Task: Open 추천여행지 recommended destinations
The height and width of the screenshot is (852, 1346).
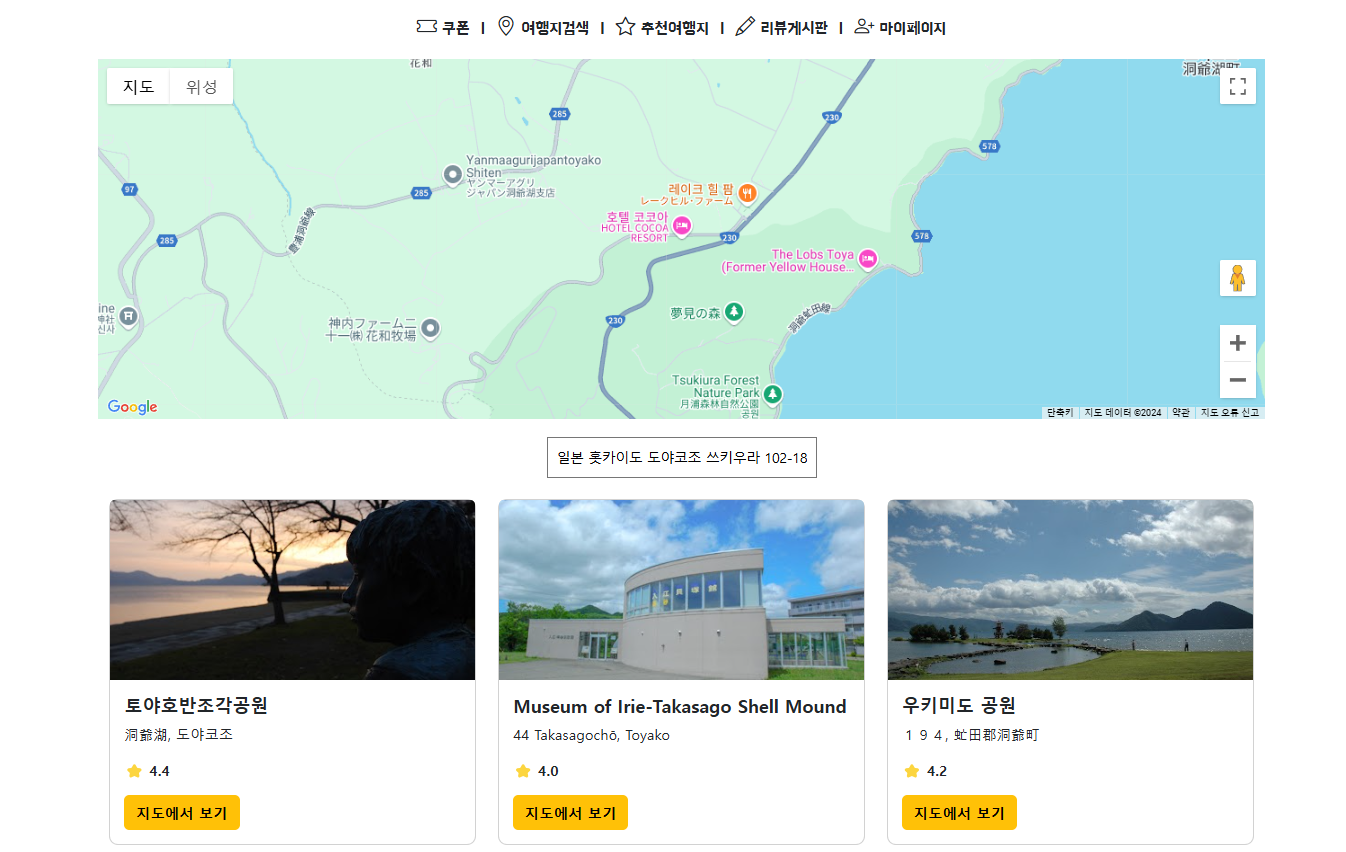Action: coord(662,28)
